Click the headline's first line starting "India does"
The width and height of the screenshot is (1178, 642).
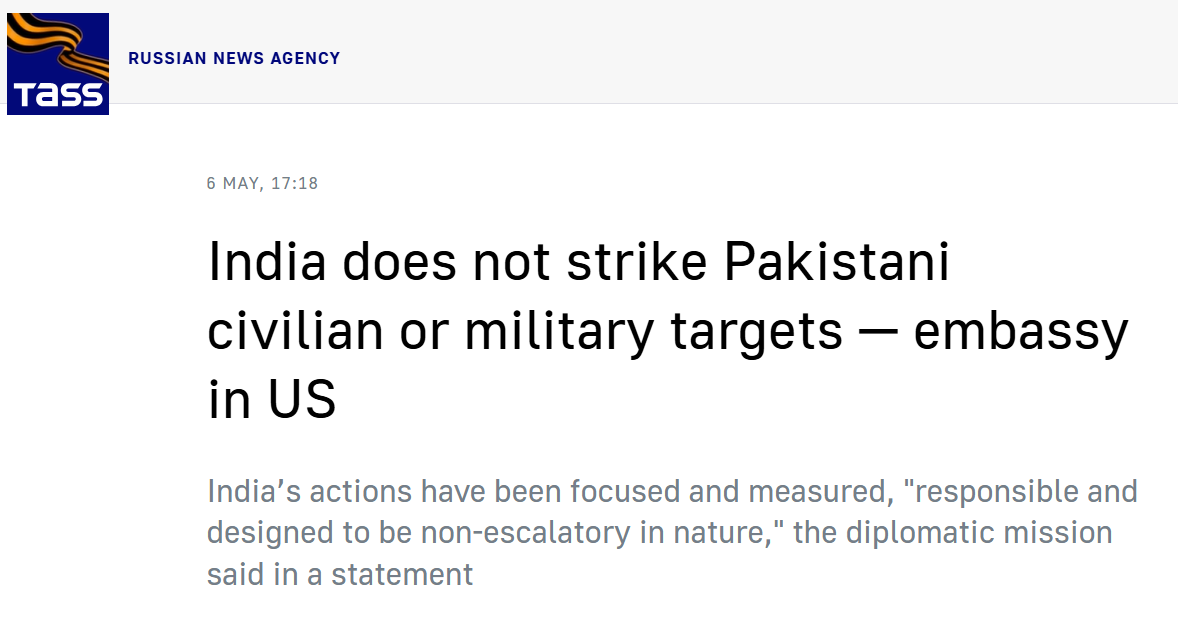(x=579, y=262)
